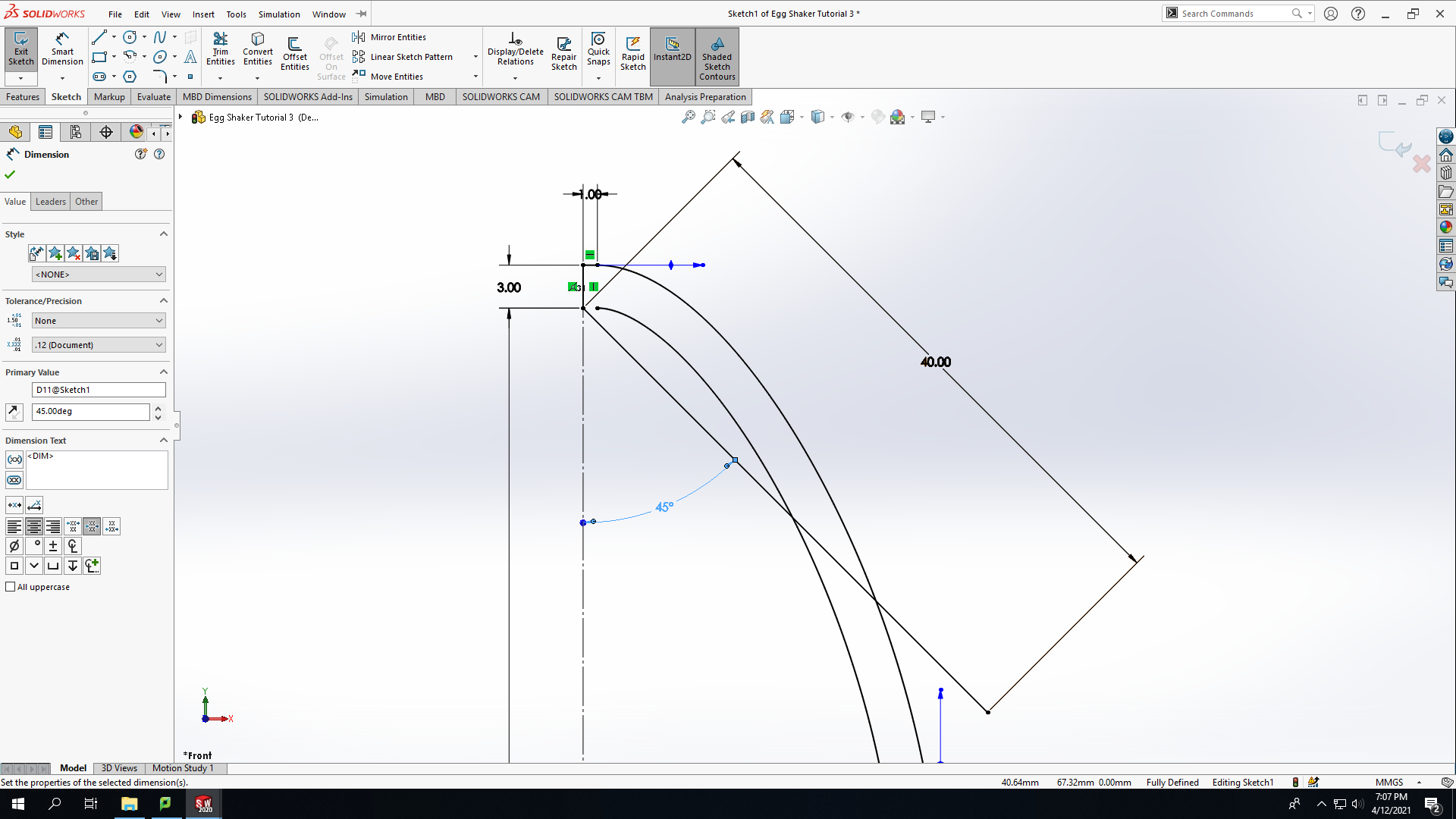This screenshot has height=819, width=1456.
Task: Click the Exit Sketch button
Action: click(21, 49)
